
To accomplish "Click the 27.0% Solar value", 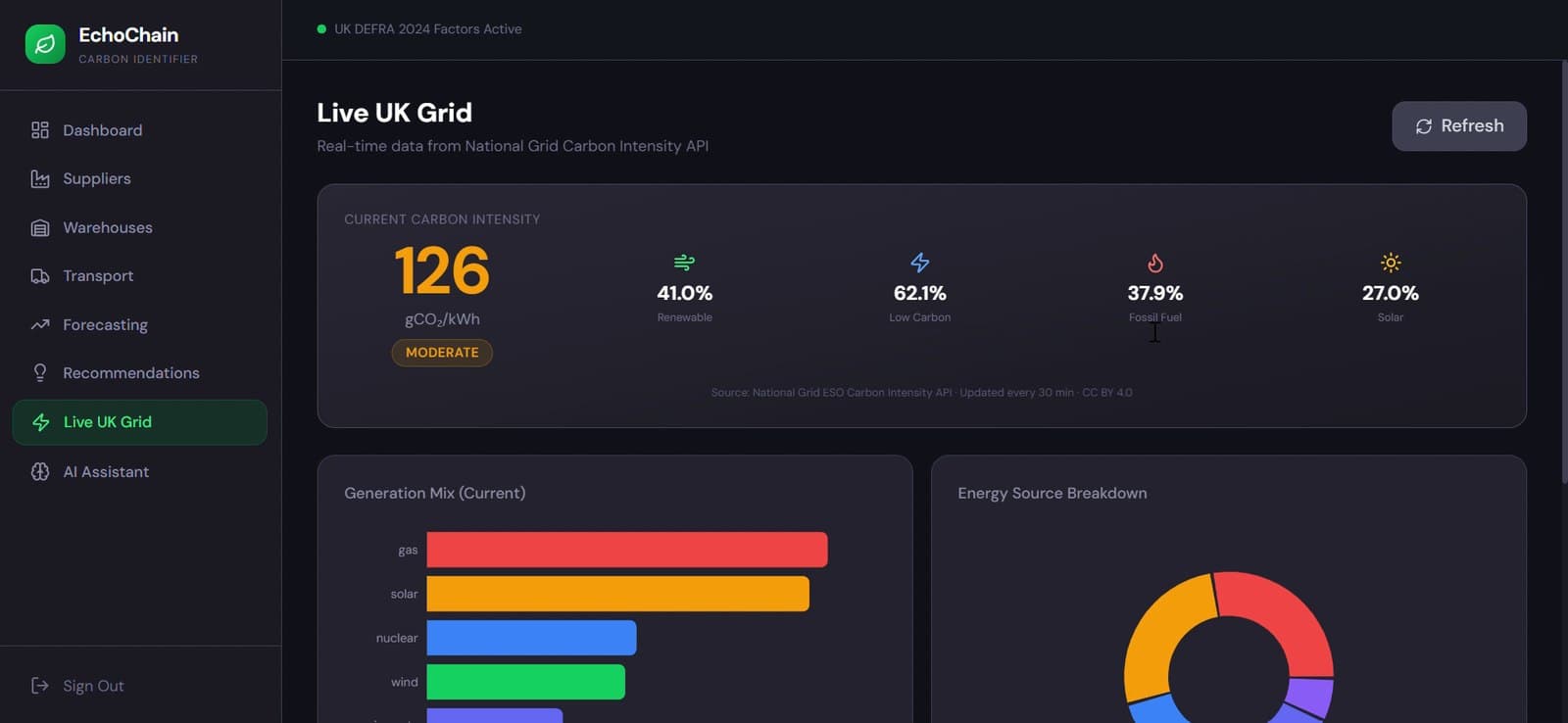I will [1391, 293].
